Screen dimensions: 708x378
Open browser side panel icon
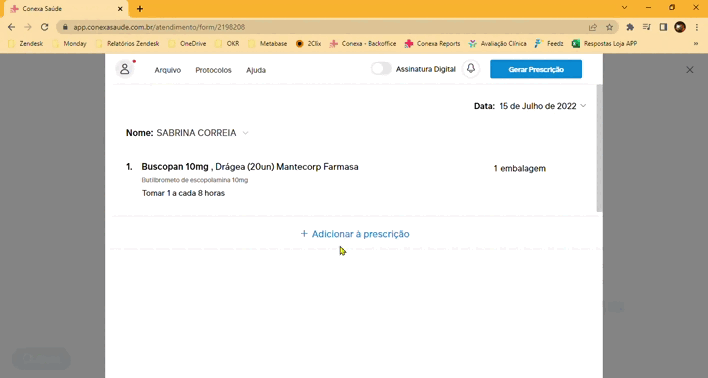(x=663, y=27)
